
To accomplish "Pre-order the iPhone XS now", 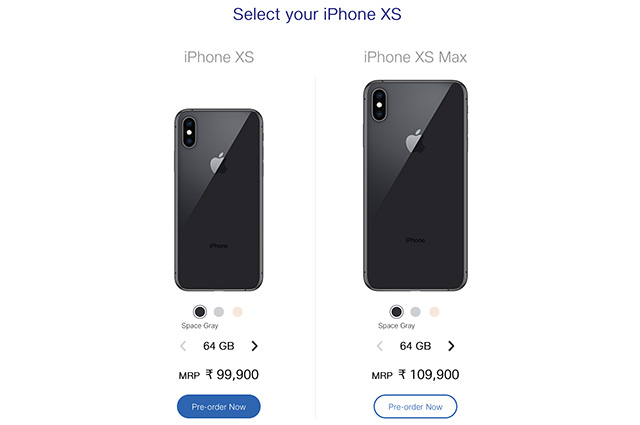I will click(x=219, y=407).
